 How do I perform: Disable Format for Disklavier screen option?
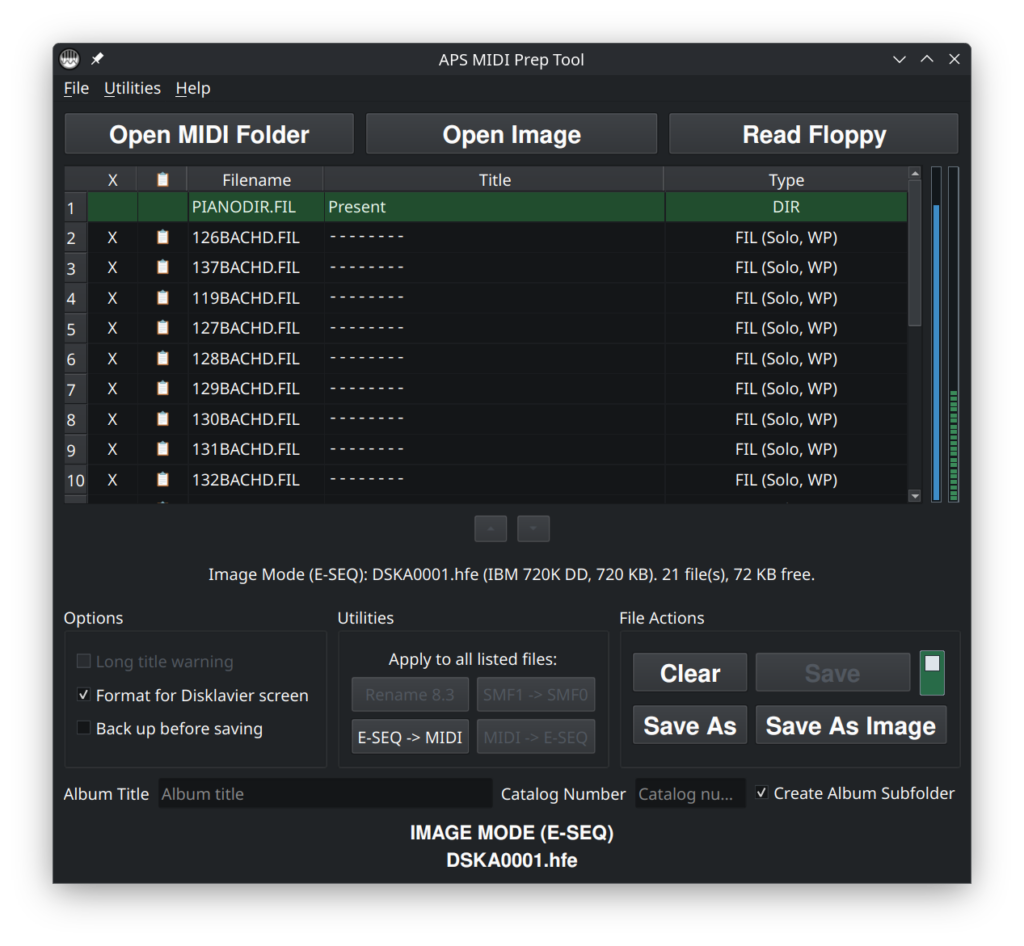(x=84, y=695)
